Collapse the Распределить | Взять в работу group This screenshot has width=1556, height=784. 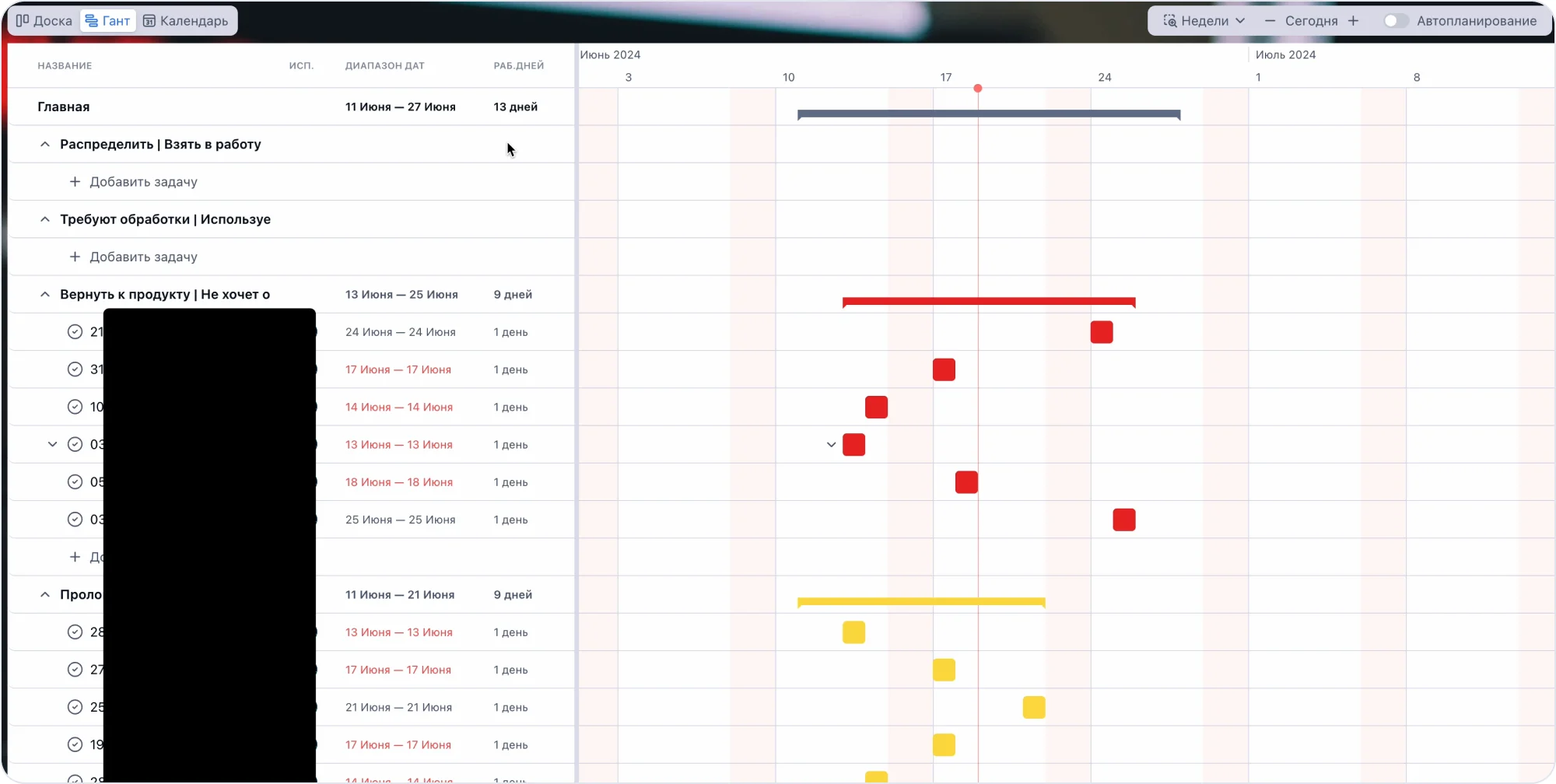(45, 145)
